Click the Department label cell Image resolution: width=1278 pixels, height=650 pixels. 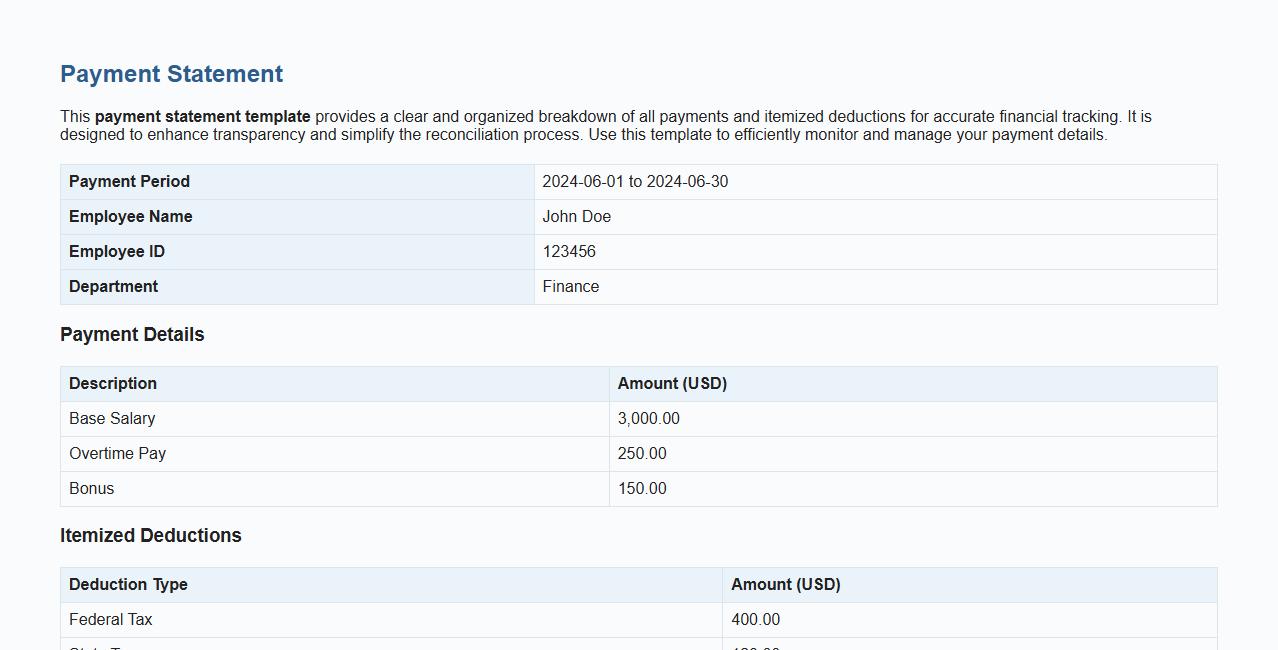(x=113, y=286)
